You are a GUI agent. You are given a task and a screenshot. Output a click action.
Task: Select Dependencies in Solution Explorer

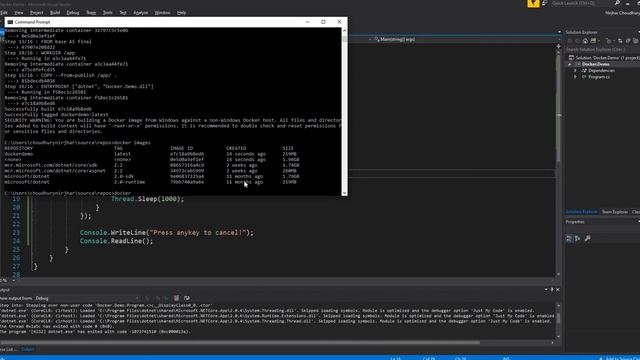(x=601, y=71)
